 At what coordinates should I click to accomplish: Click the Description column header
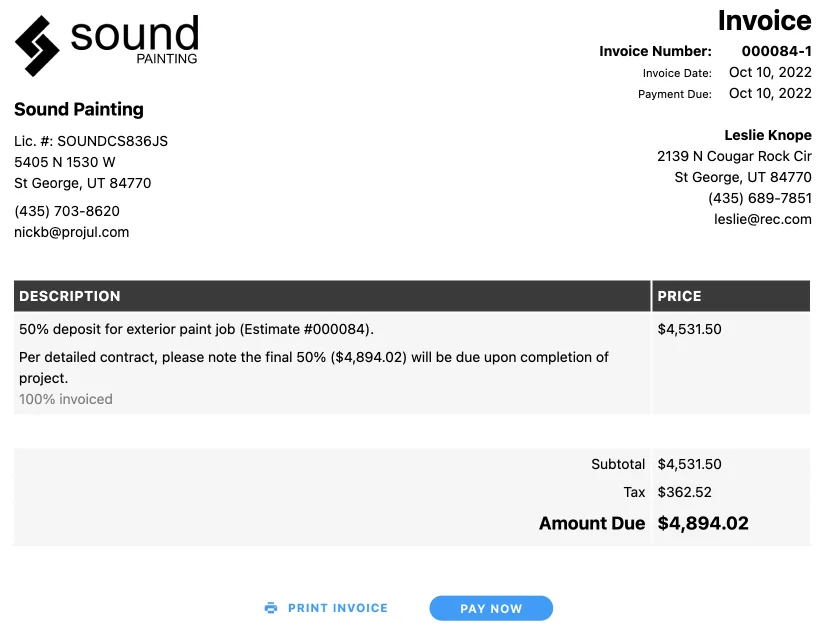click(70, 296)
